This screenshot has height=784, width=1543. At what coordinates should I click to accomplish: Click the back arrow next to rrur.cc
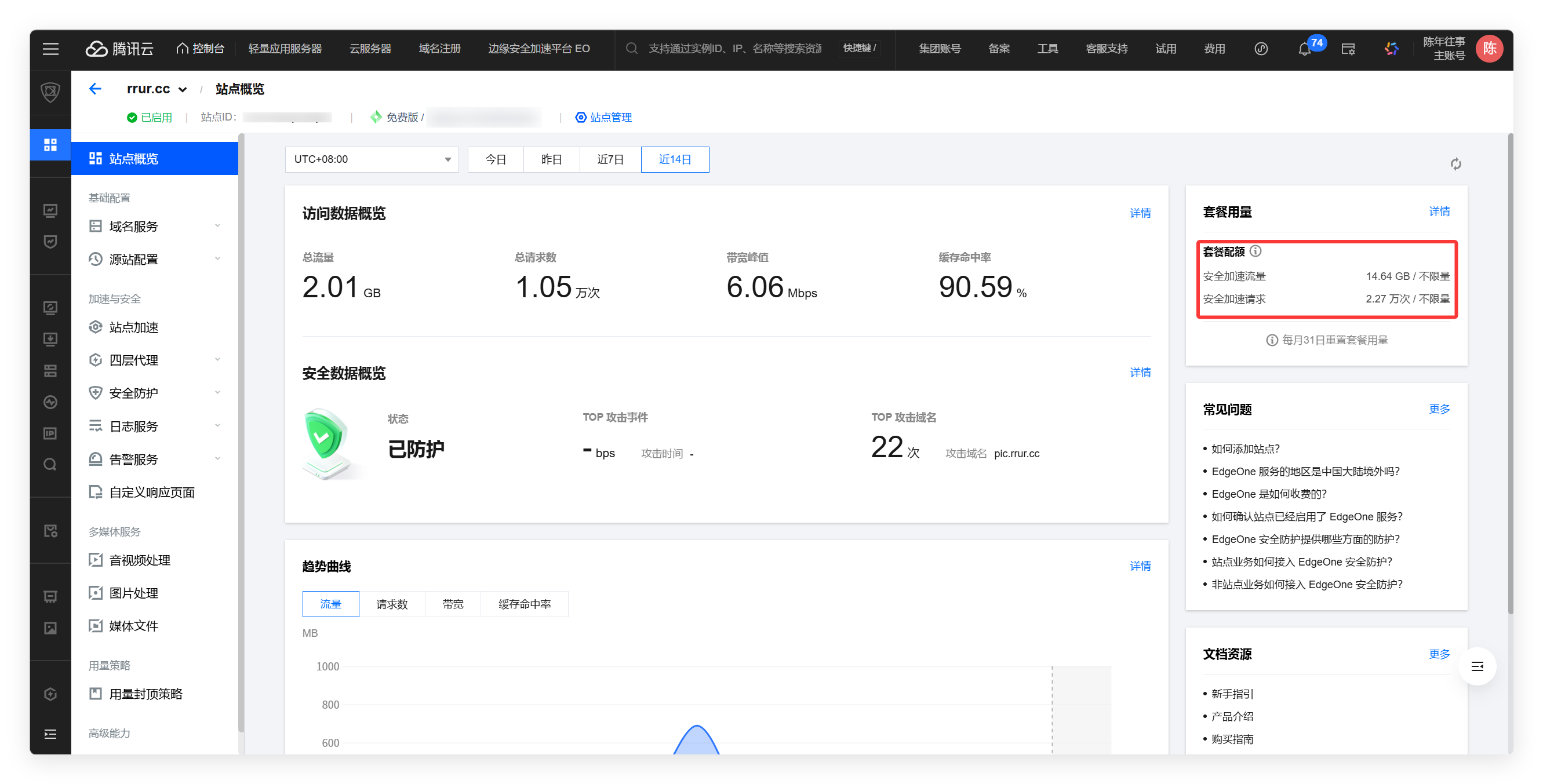[x=95, y=89]
